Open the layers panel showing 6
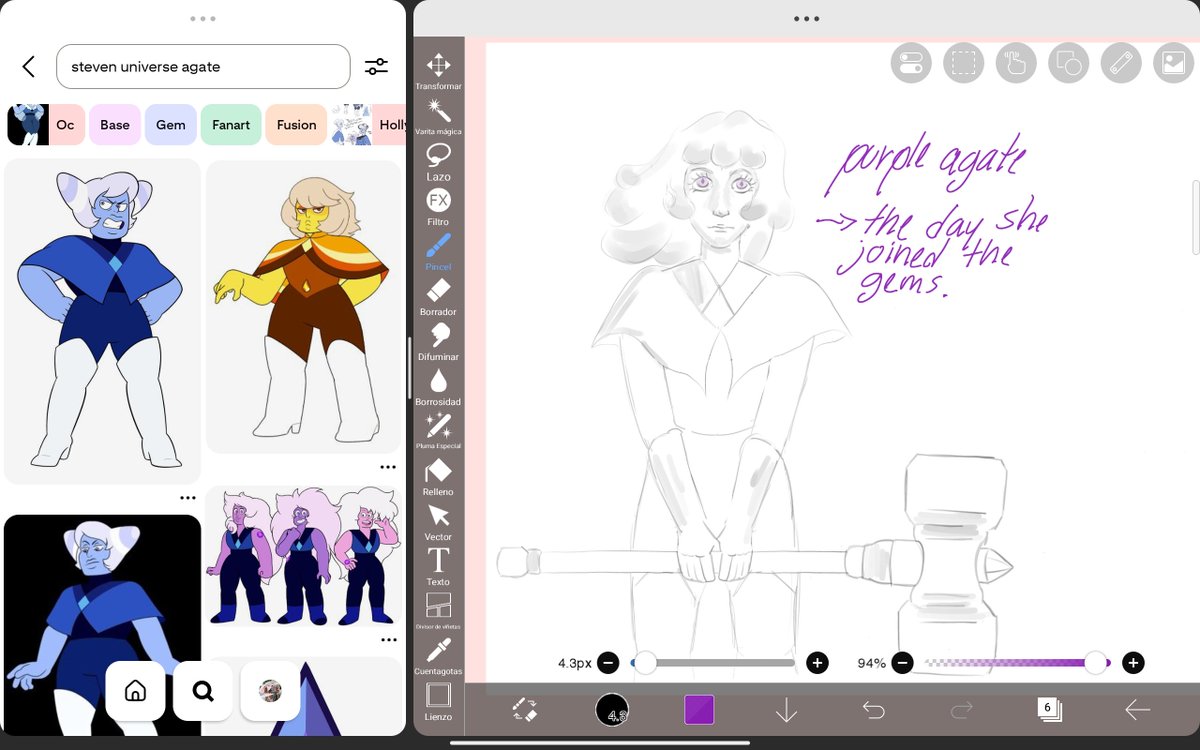This screenshot has width=1200, height=750. [1049, 710]
